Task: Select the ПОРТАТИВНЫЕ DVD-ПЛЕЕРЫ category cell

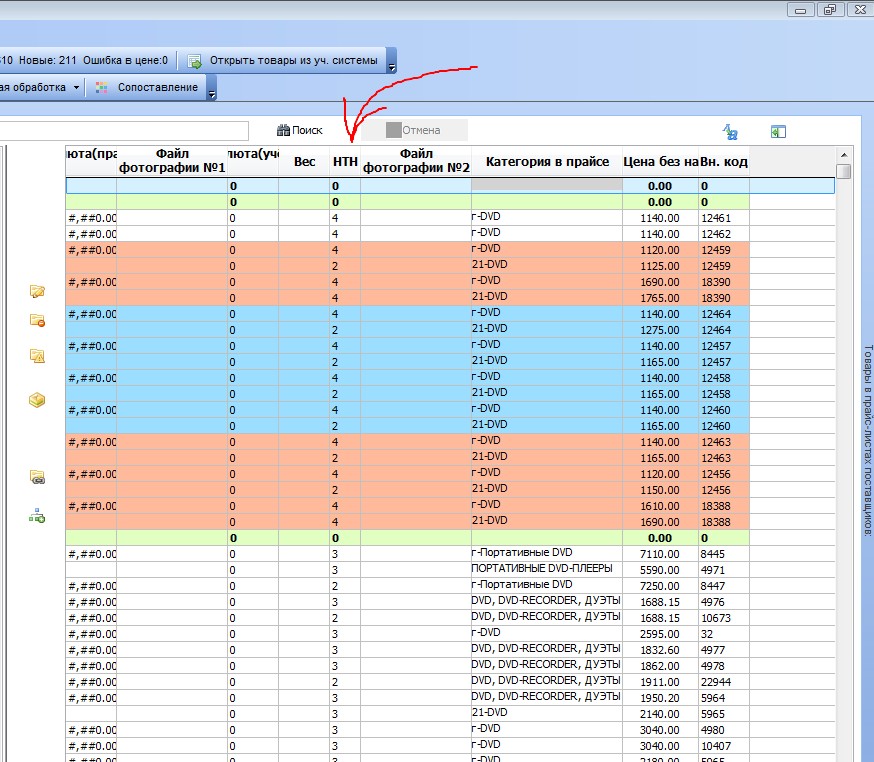Action: pos(547,570)
